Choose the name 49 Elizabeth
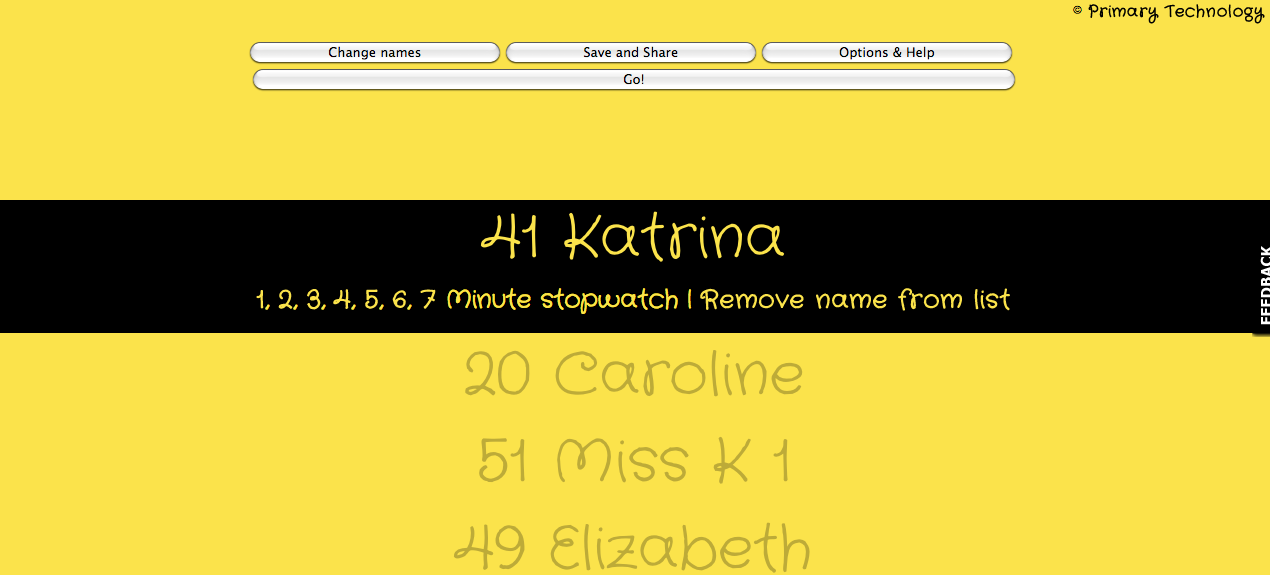 [633, 547]
